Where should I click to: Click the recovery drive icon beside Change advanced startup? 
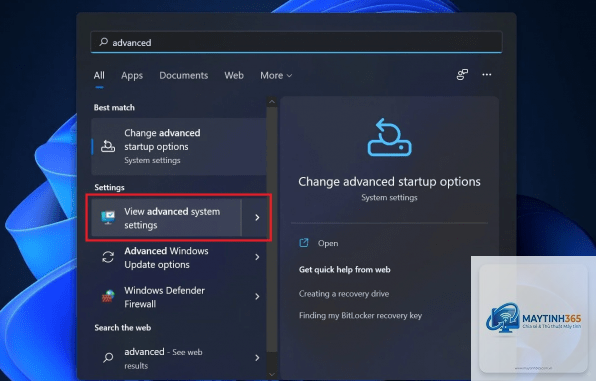click(108, 146)
